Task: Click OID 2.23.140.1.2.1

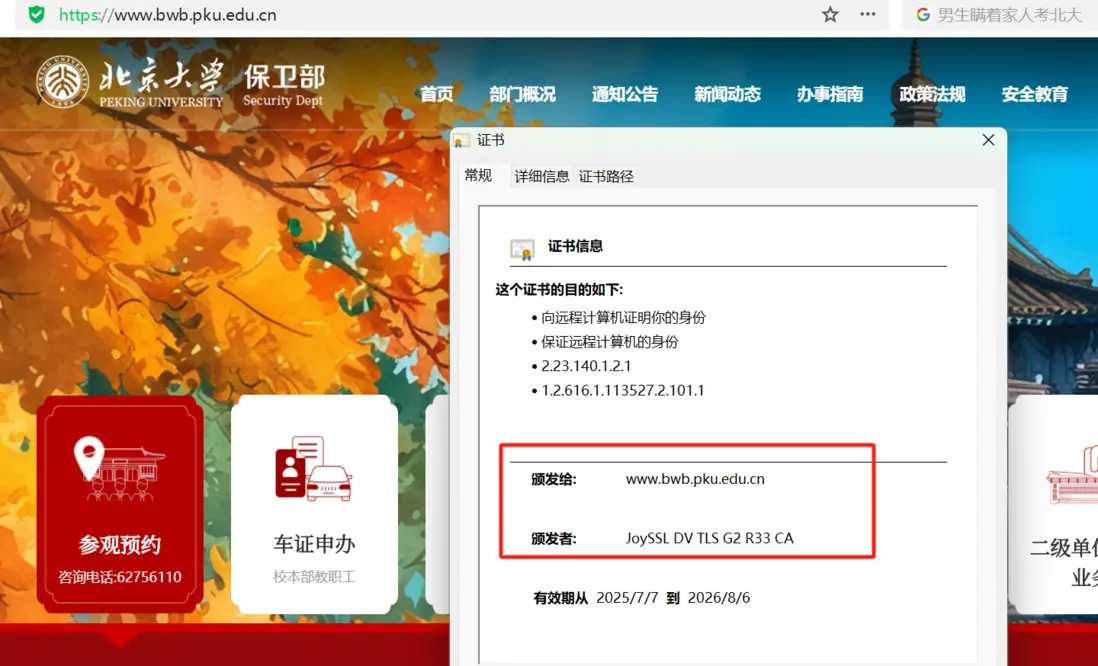Action: click(x=586, y=366)
